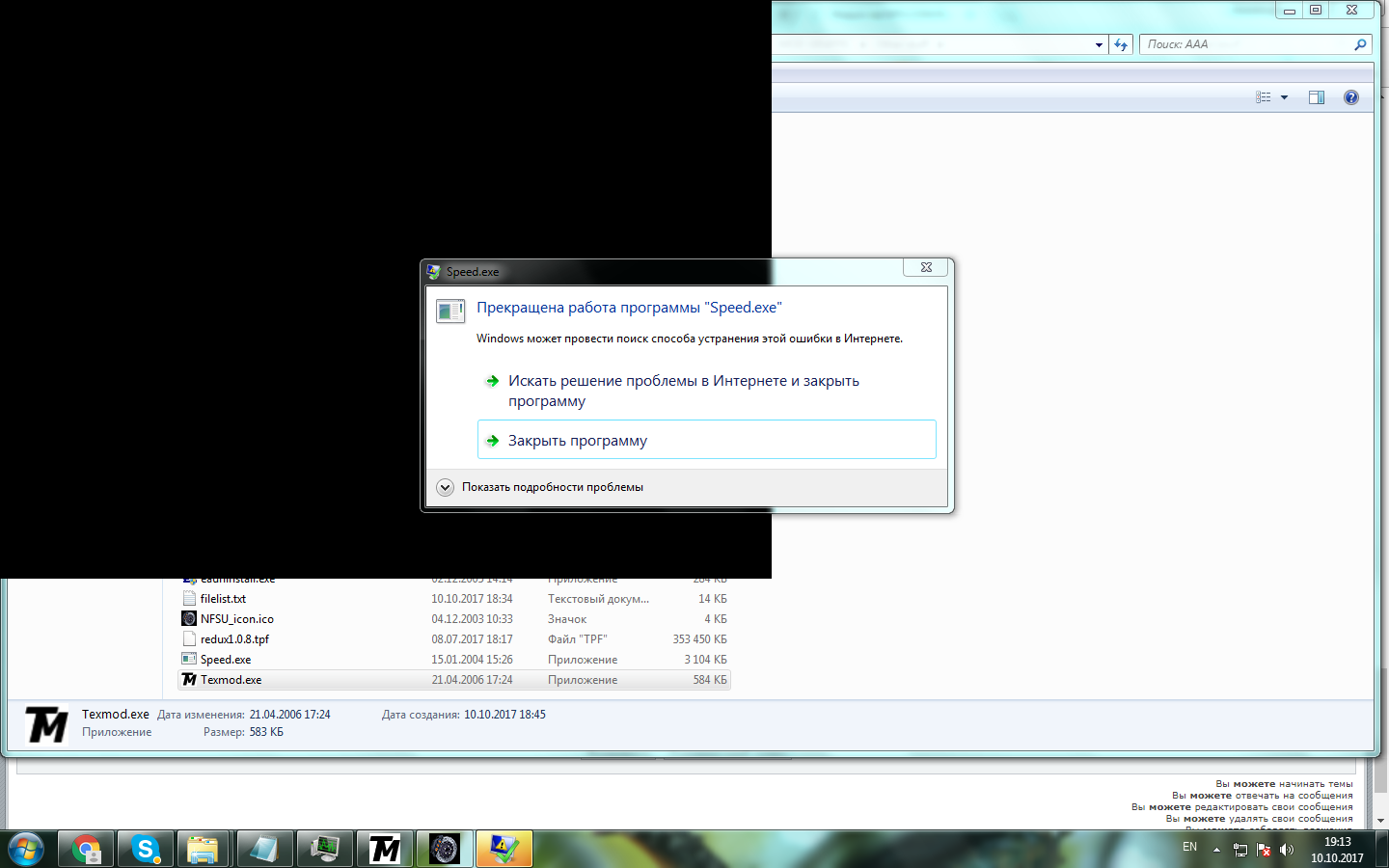Open the Windows Start menu
The width and height of the screenshot is (1389, 868).
coord(26,850)
